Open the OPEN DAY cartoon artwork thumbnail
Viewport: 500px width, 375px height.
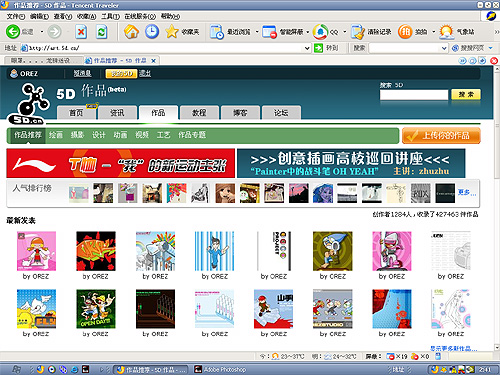[x=96, y=309]
